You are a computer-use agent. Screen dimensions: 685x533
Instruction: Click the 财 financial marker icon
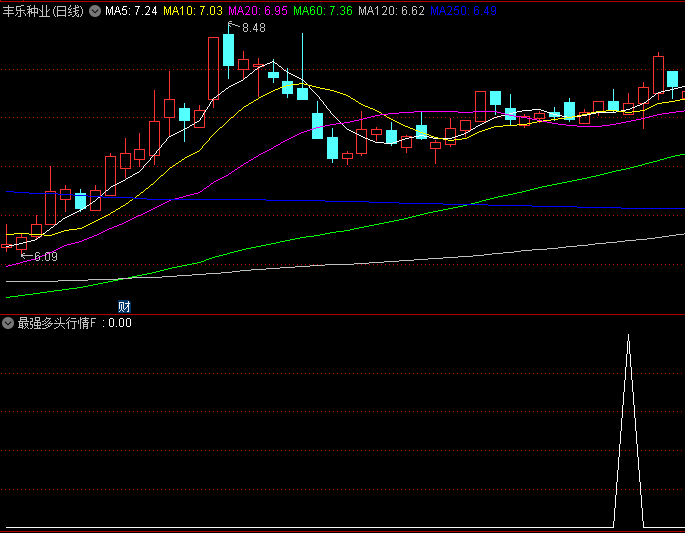point(125,307)
